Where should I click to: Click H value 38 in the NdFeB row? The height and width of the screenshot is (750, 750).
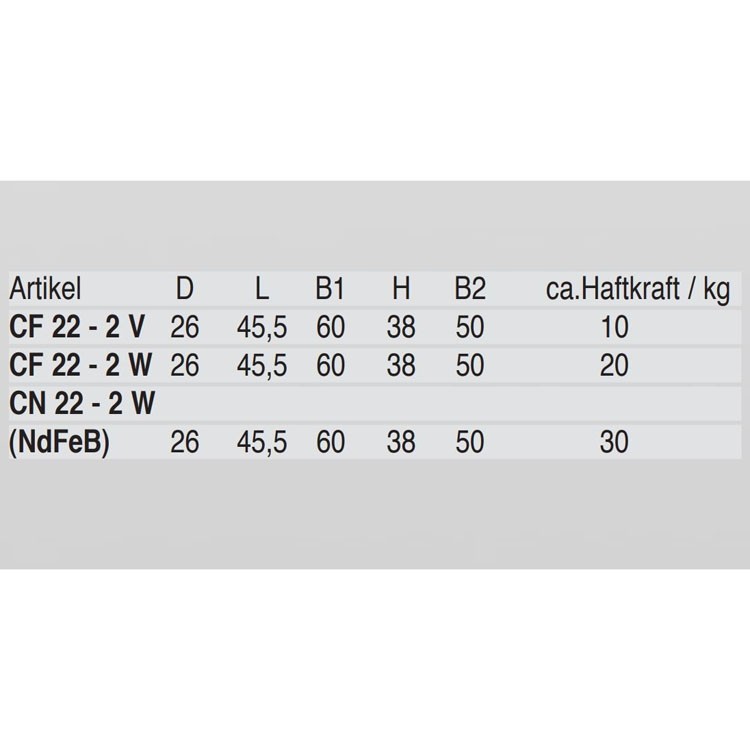click(x=401, y=442)
